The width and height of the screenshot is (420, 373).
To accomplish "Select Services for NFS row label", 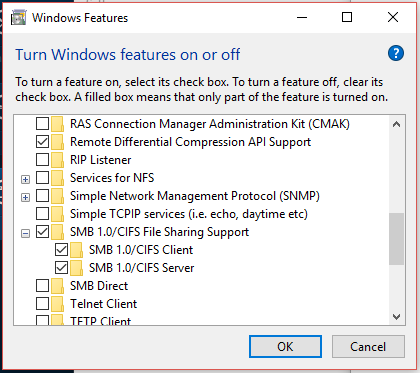I will [112, 178].
